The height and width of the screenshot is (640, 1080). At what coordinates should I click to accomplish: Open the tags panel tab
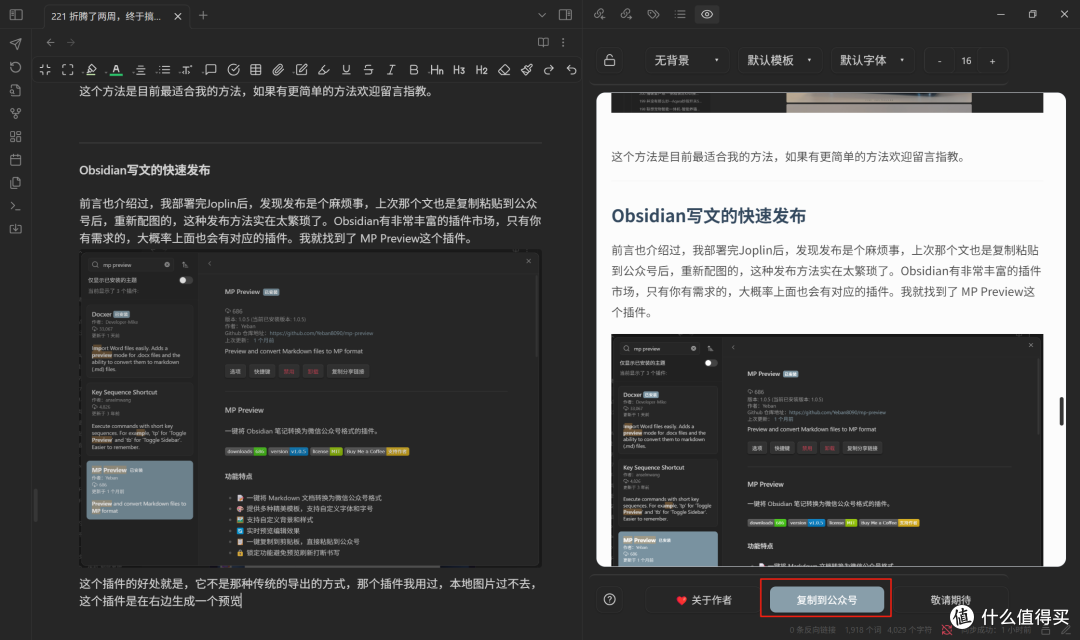pos(653,14)
